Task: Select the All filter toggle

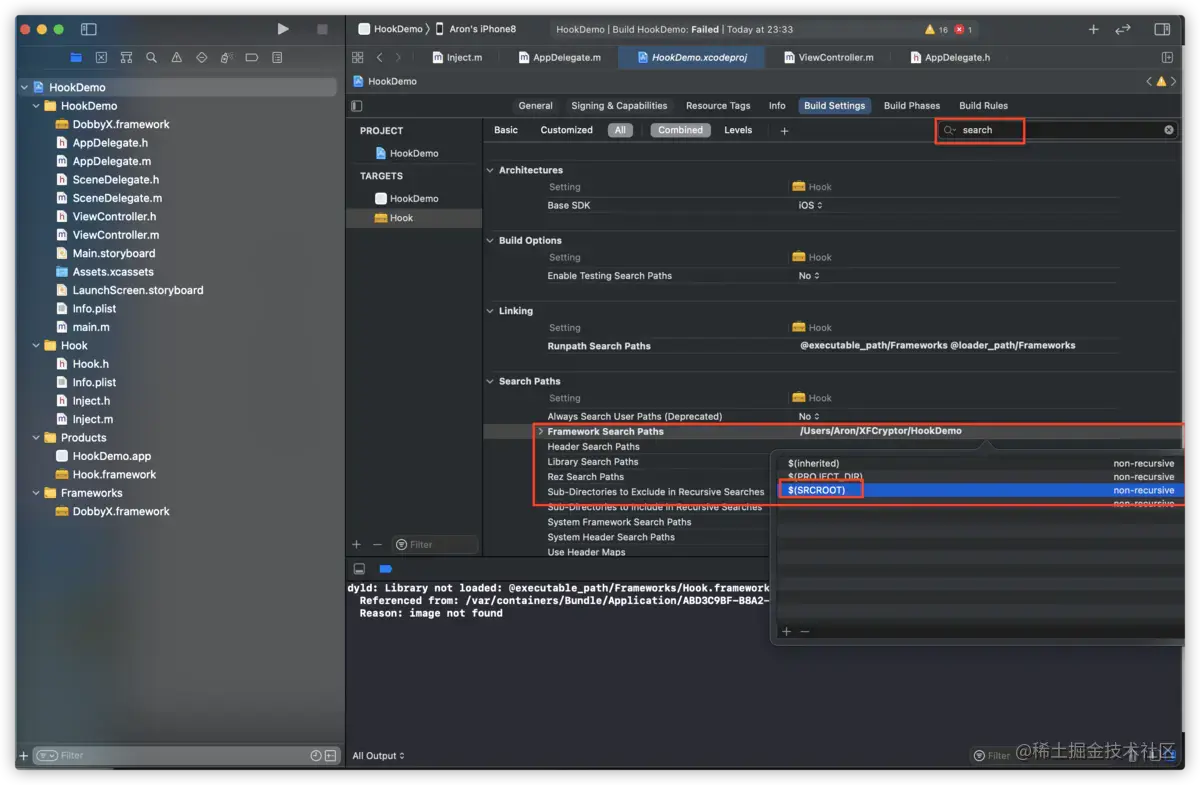Action: [x=620, y=130]
